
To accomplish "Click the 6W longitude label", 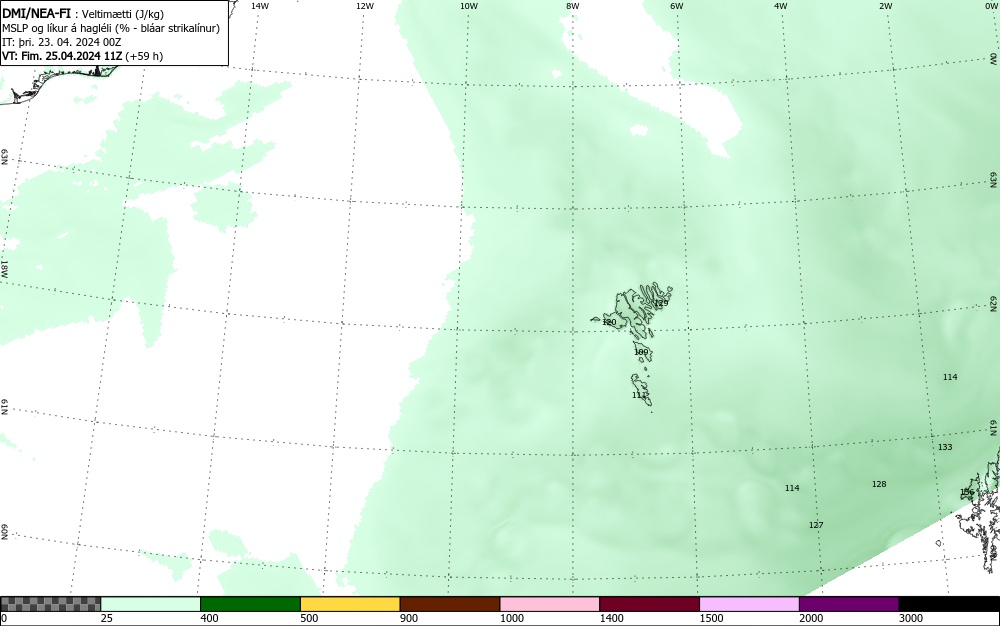I will click(x=677, y=6).
